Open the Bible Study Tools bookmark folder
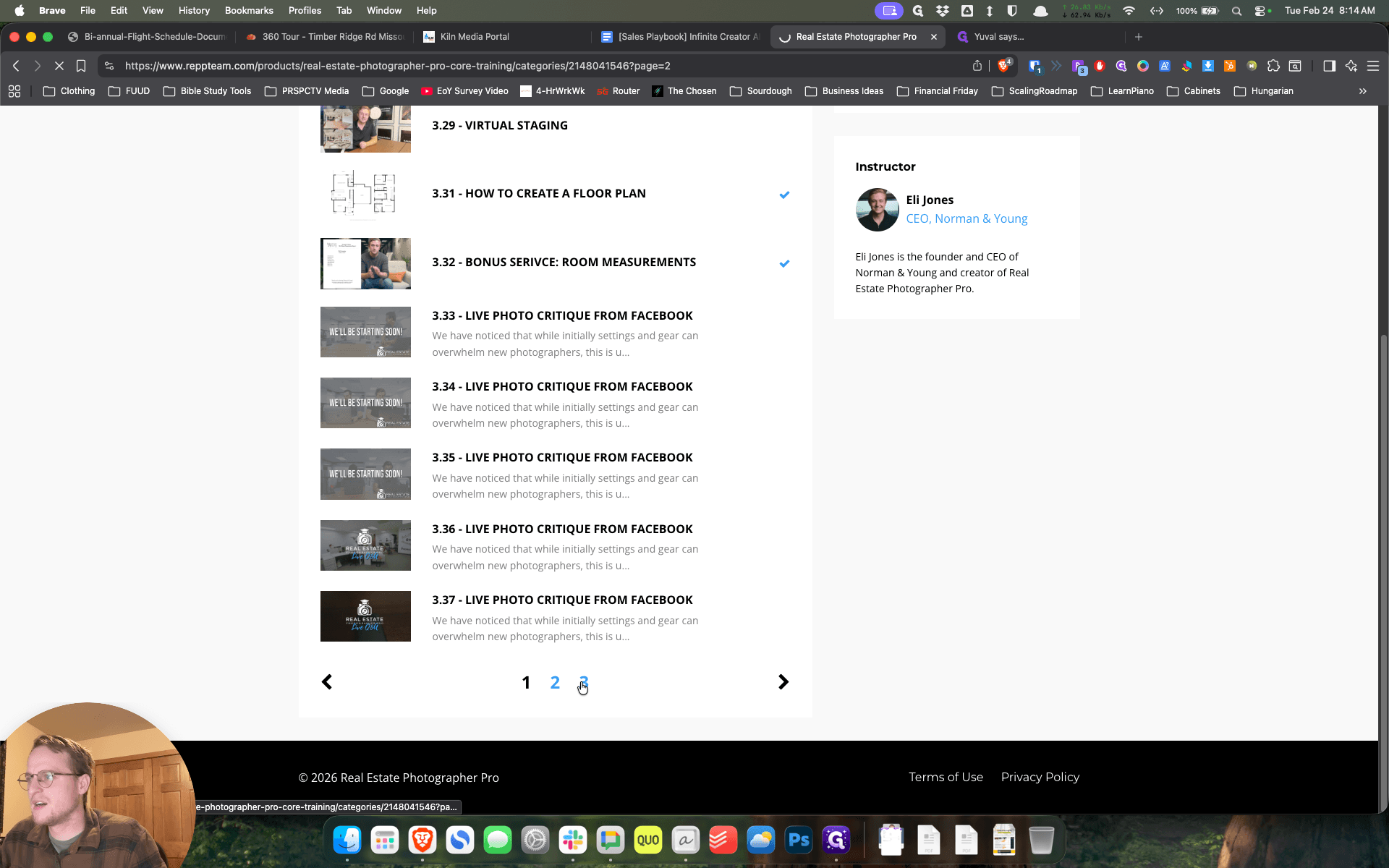 pos(208,91)
